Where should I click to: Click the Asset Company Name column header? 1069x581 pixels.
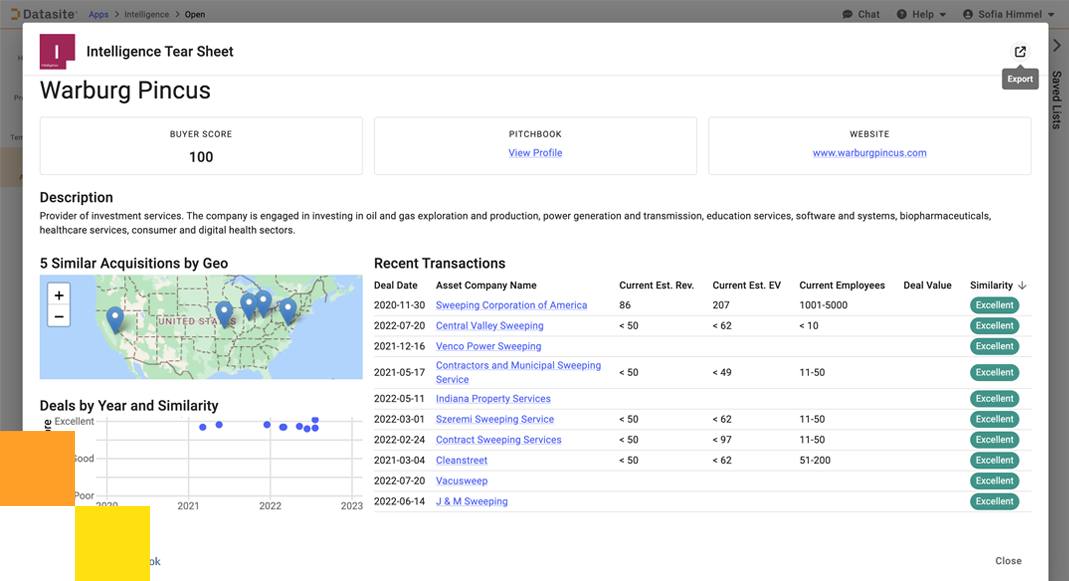(486, 286)
